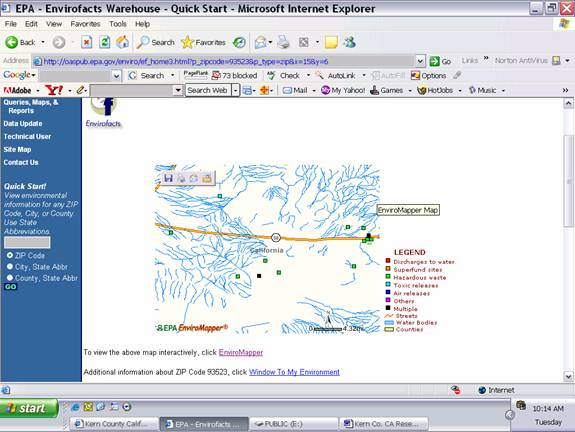Click the Forward navigation arrow
The height and width of the screenshot is (432, 575).
[59, 43]
